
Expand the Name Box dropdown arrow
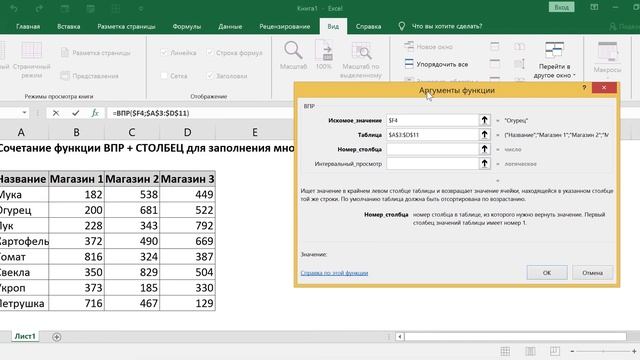24,113
